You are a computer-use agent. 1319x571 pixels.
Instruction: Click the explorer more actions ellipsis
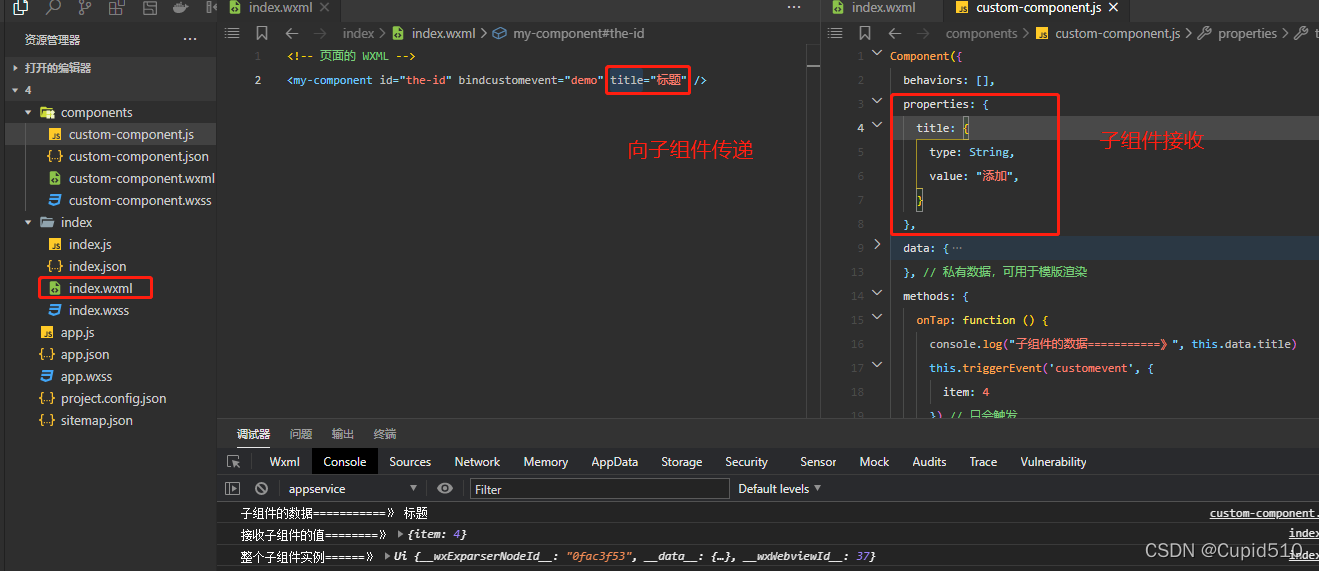pos(190,40)
